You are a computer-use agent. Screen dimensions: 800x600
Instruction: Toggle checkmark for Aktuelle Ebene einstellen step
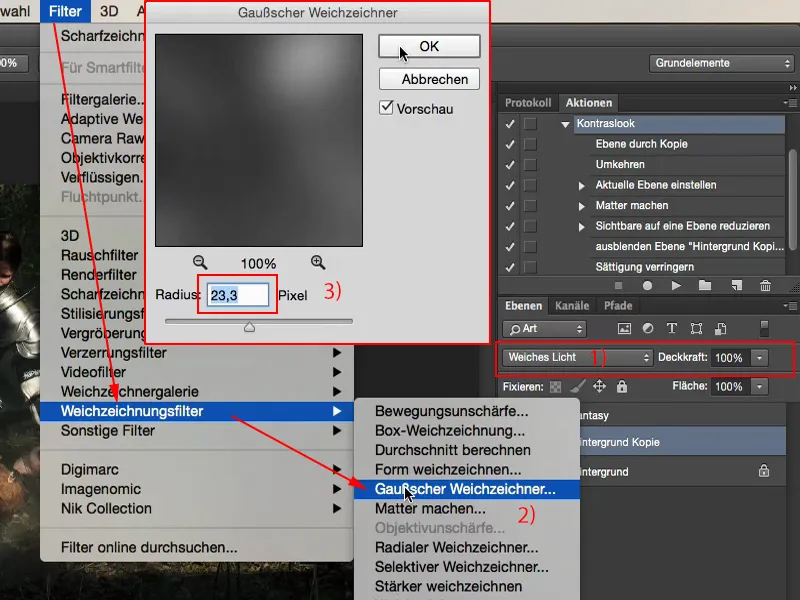pyautogui.click(x=510, y=185)
